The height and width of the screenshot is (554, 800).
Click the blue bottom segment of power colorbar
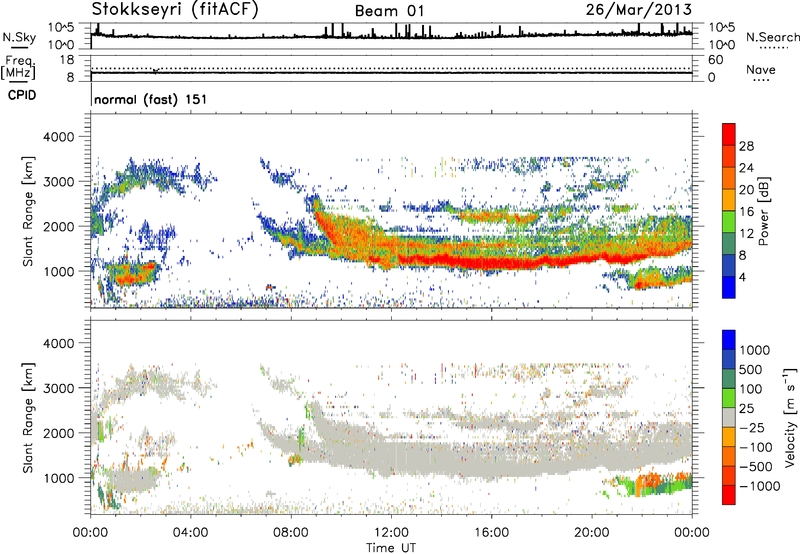pos(729,287)
